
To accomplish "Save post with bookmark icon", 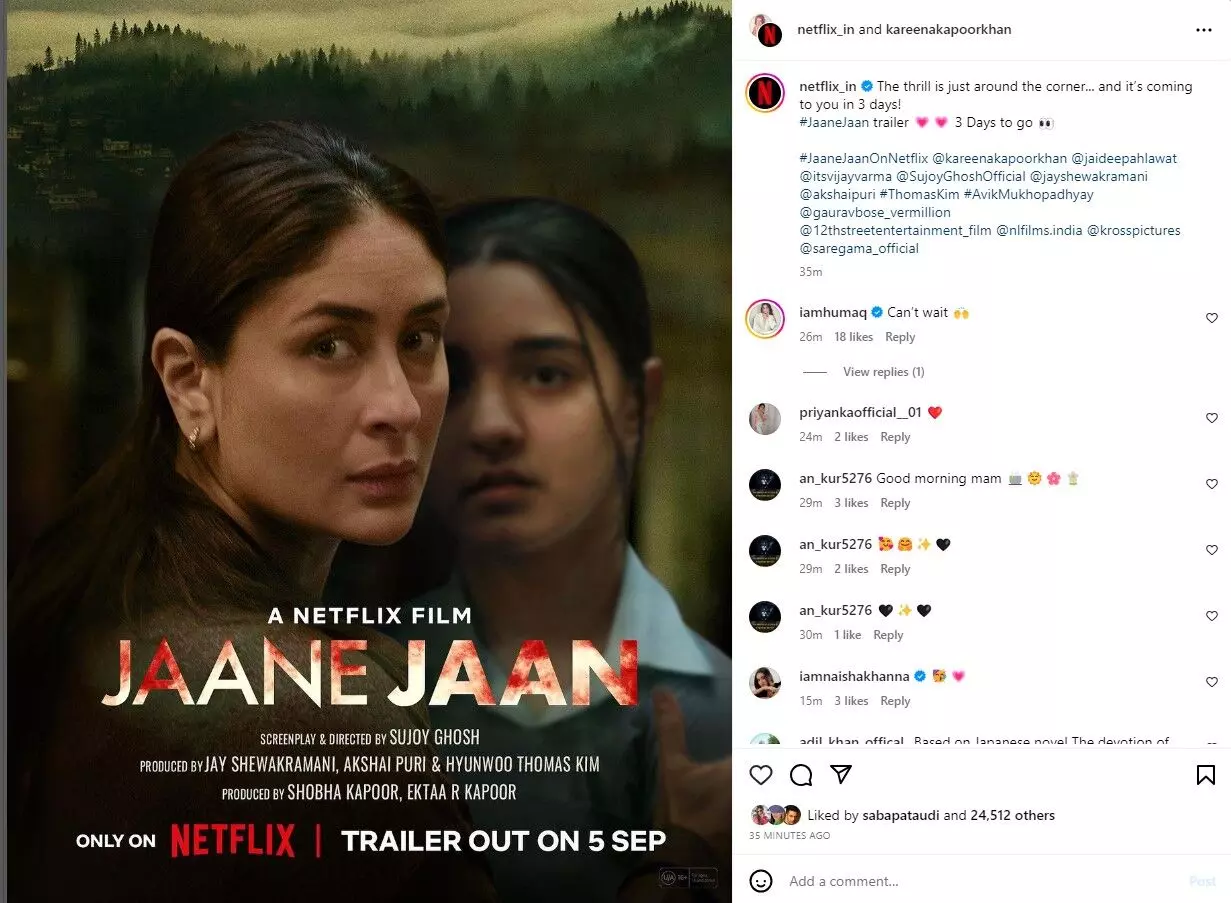I will coord(1206,775).
